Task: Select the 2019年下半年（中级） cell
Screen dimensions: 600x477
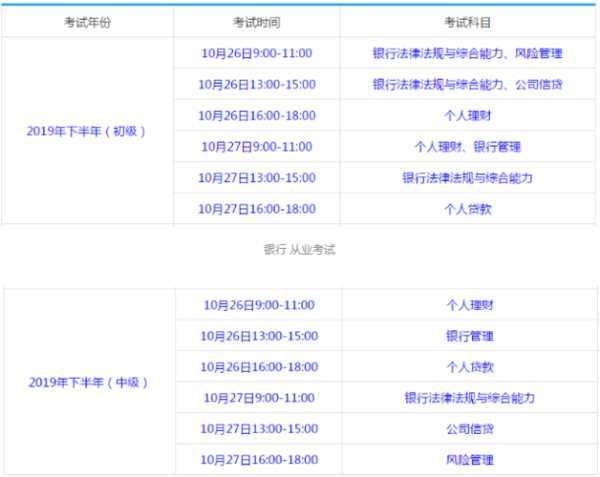Action: (87, 382)
